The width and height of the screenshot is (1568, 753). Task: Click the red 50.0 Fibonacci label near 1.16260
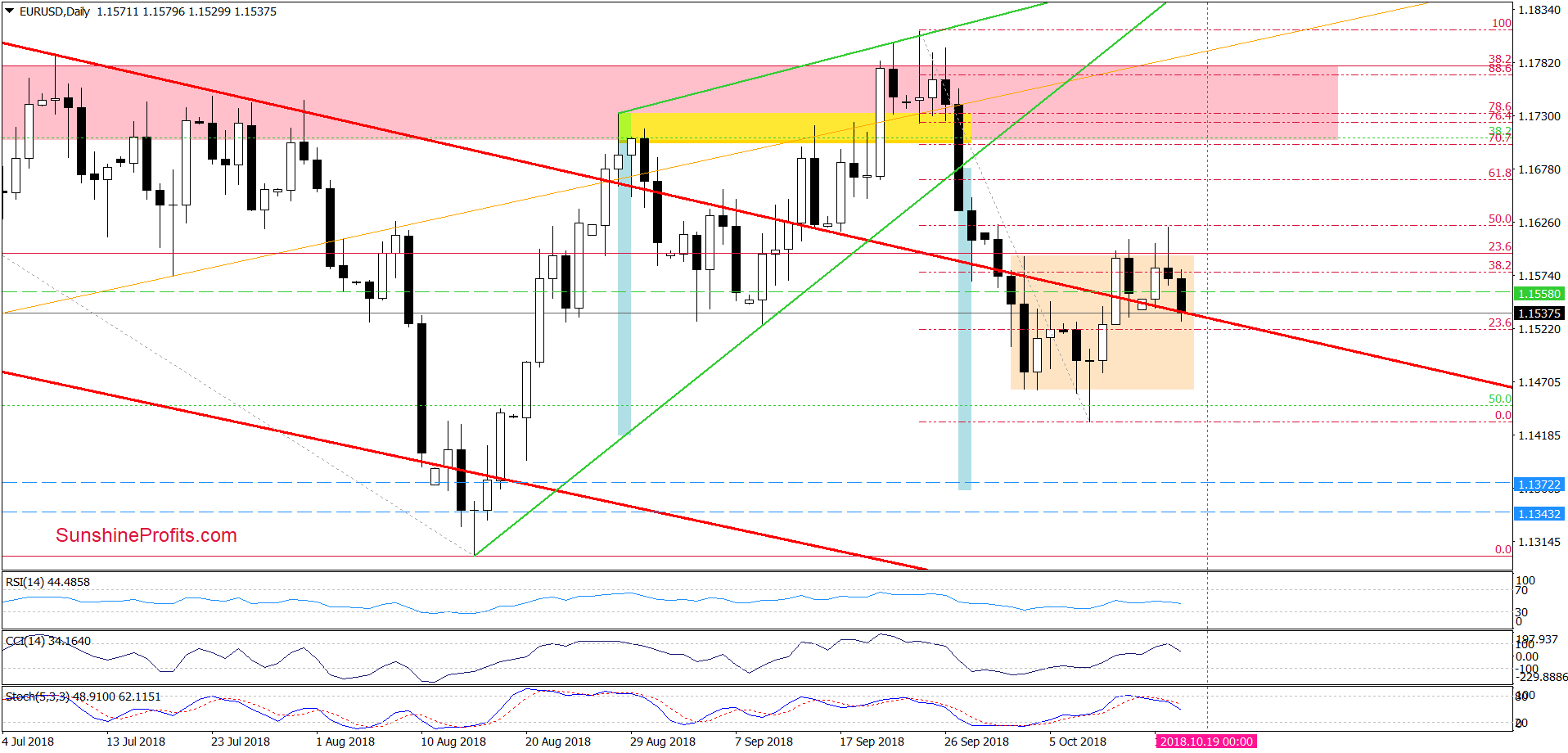1500,219
